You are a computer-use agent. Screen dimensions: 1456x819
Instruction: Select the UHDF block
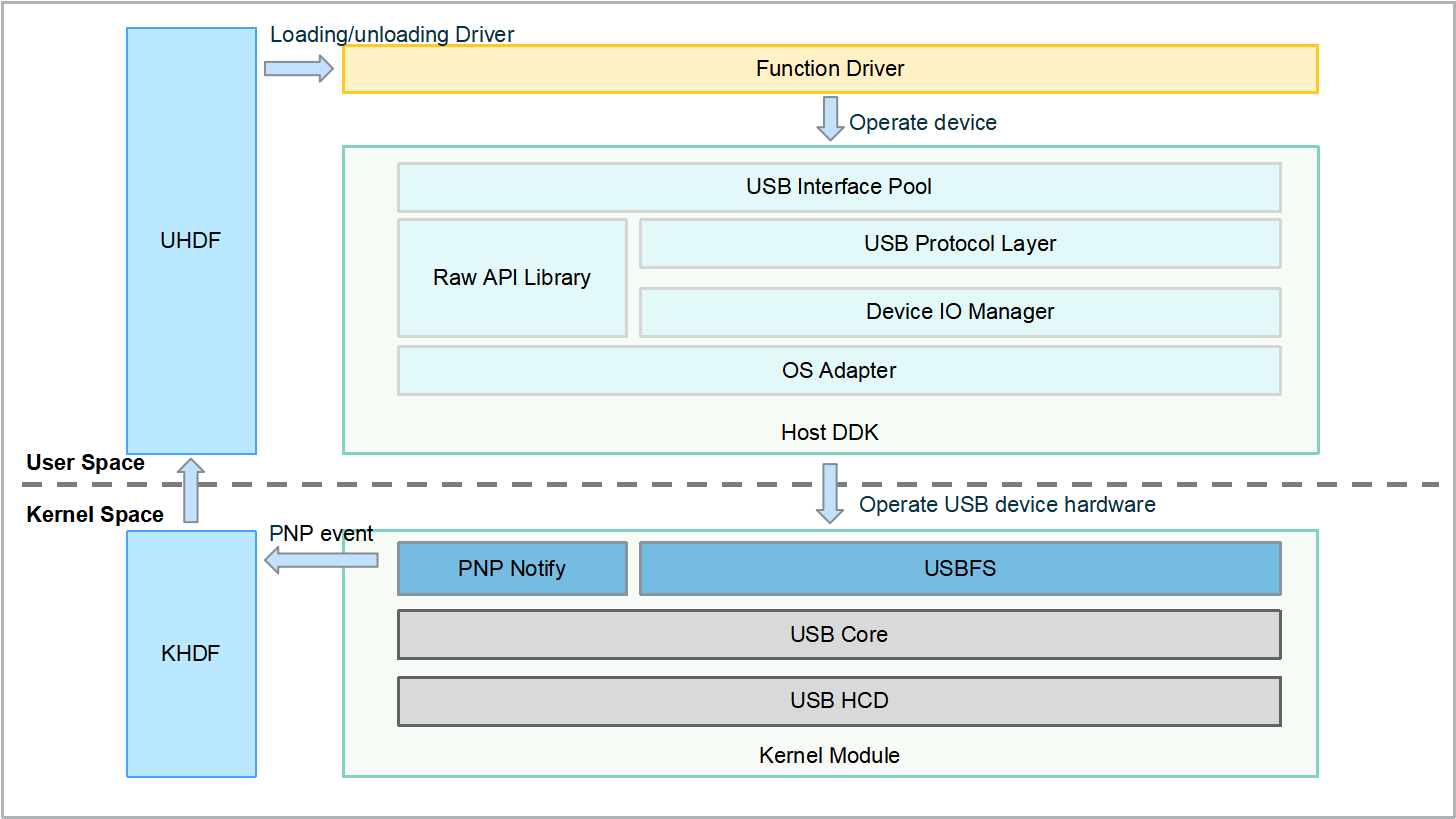(191, 241)
